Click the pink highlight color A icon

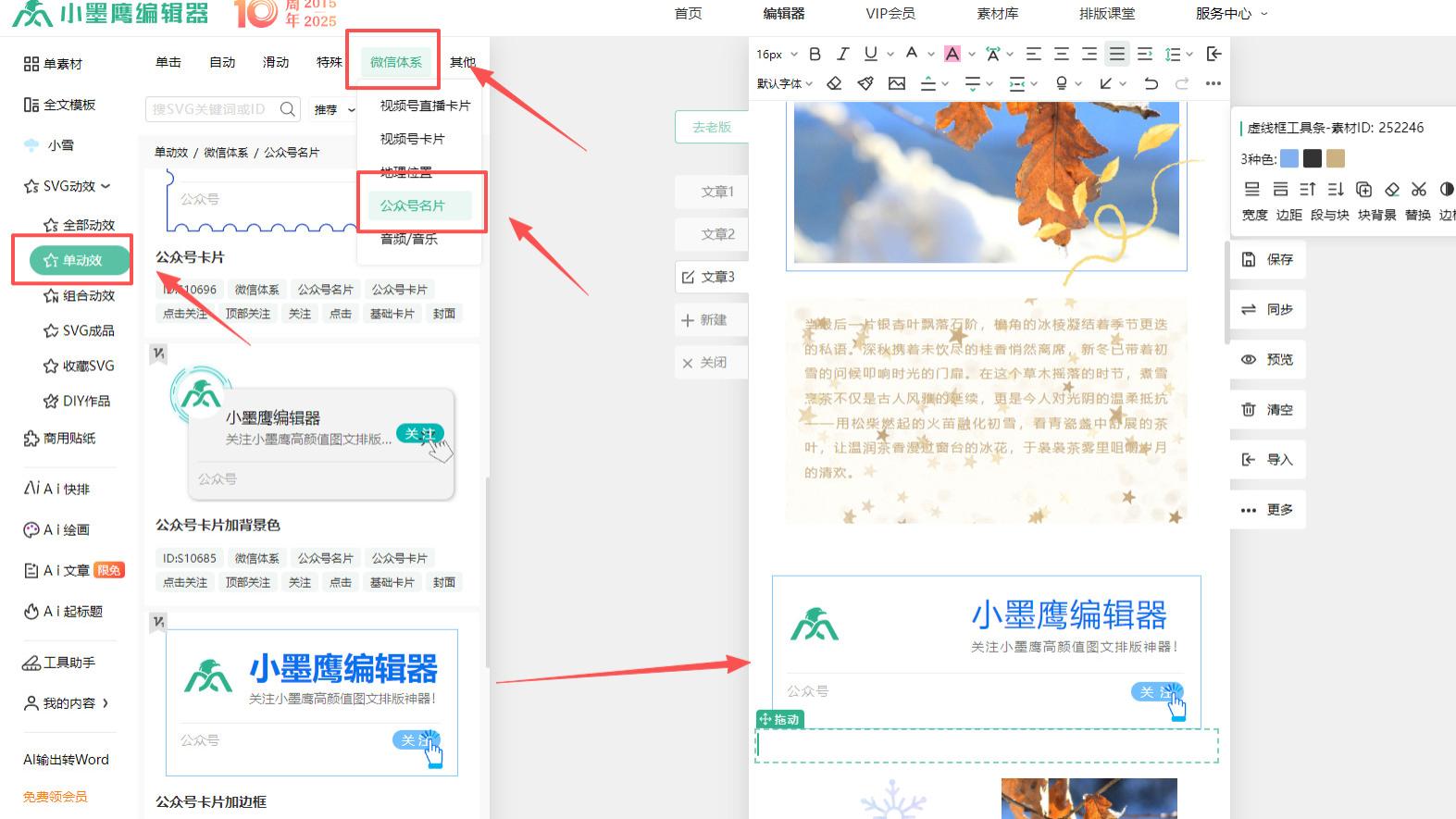click(952, 54)
